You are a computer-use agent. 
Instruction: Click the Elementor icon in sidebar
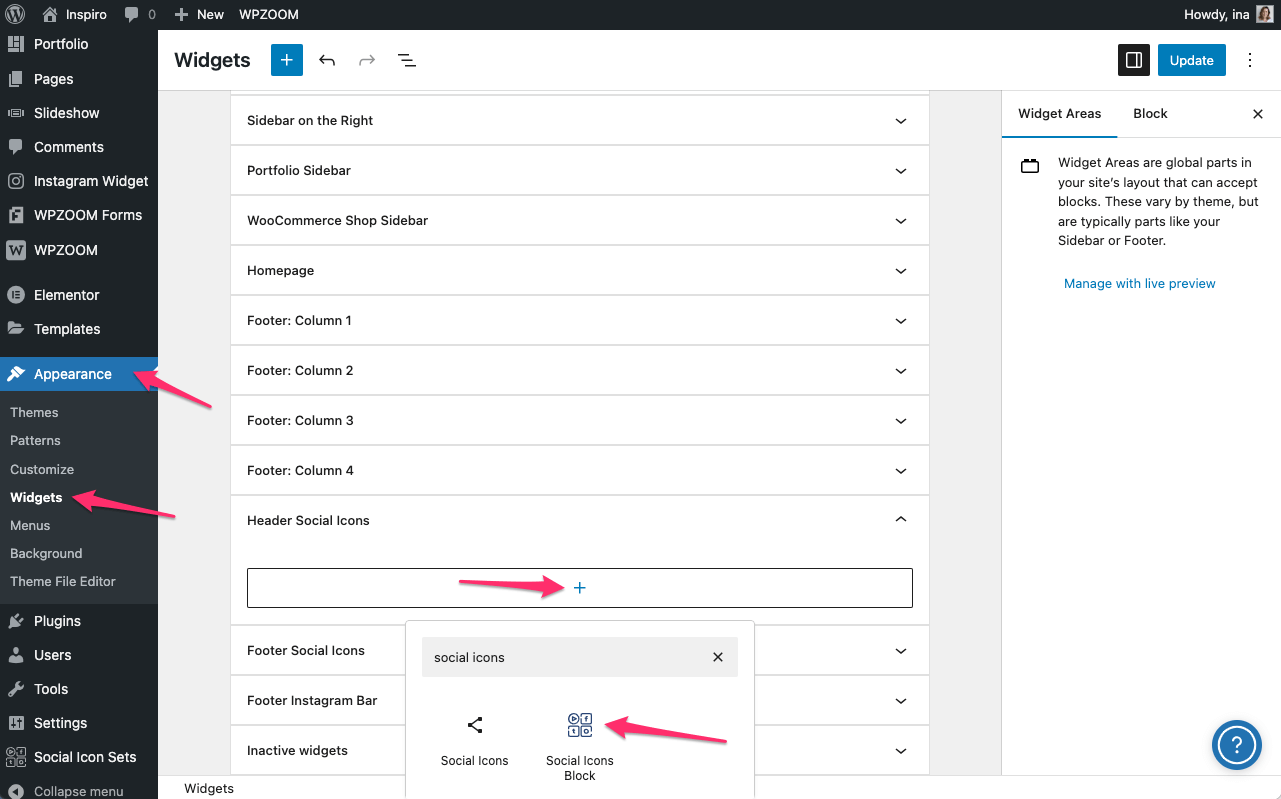[x=16, y=295]
